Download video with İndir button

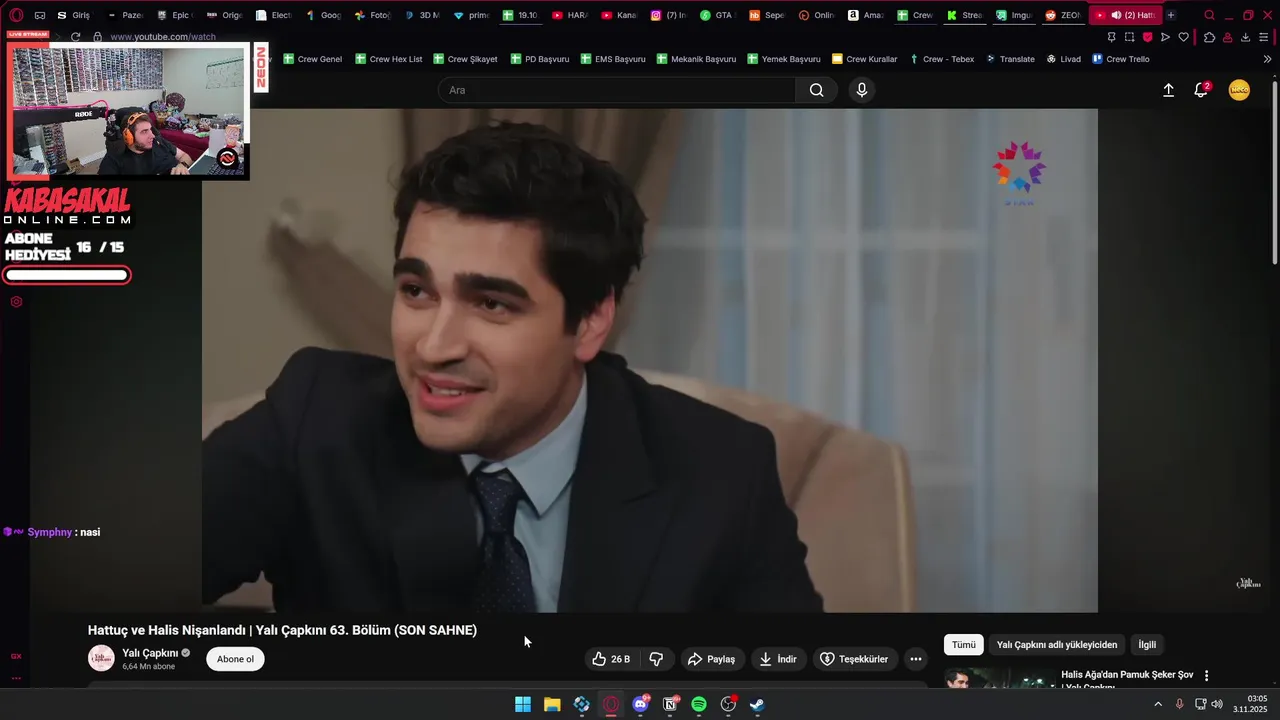(778, 659)
